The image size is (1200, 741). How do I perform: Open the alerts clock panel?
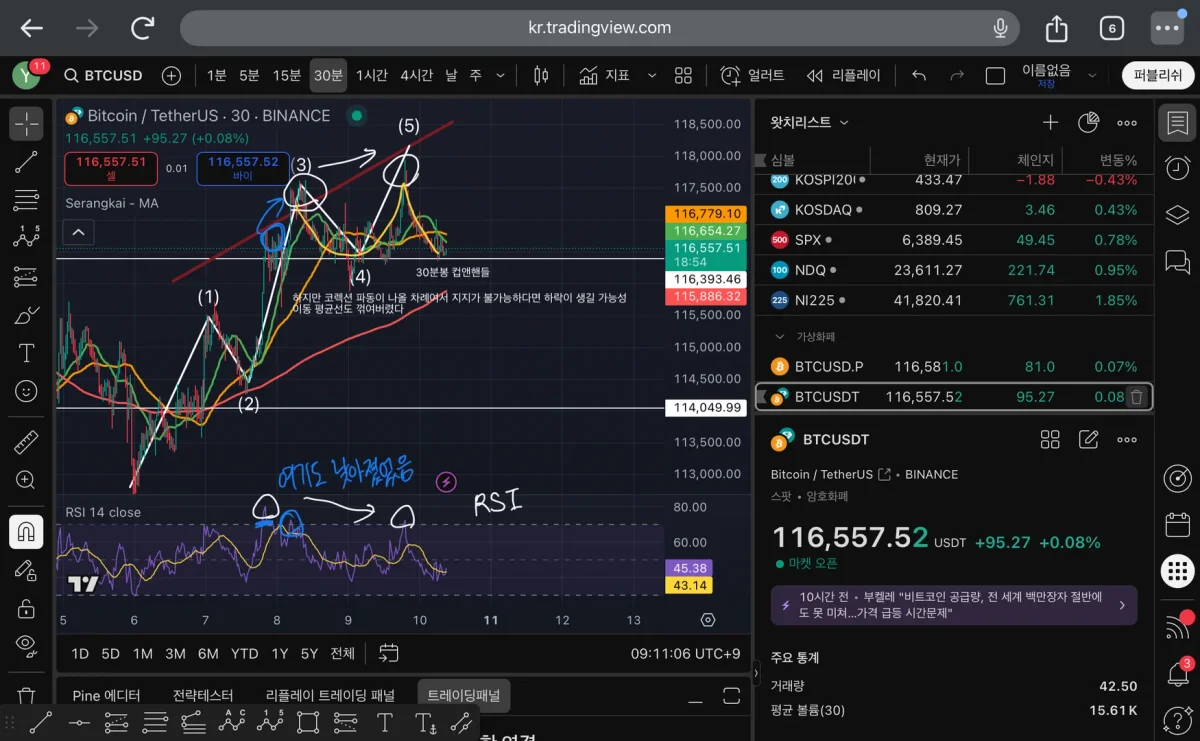click(1177, 168)
